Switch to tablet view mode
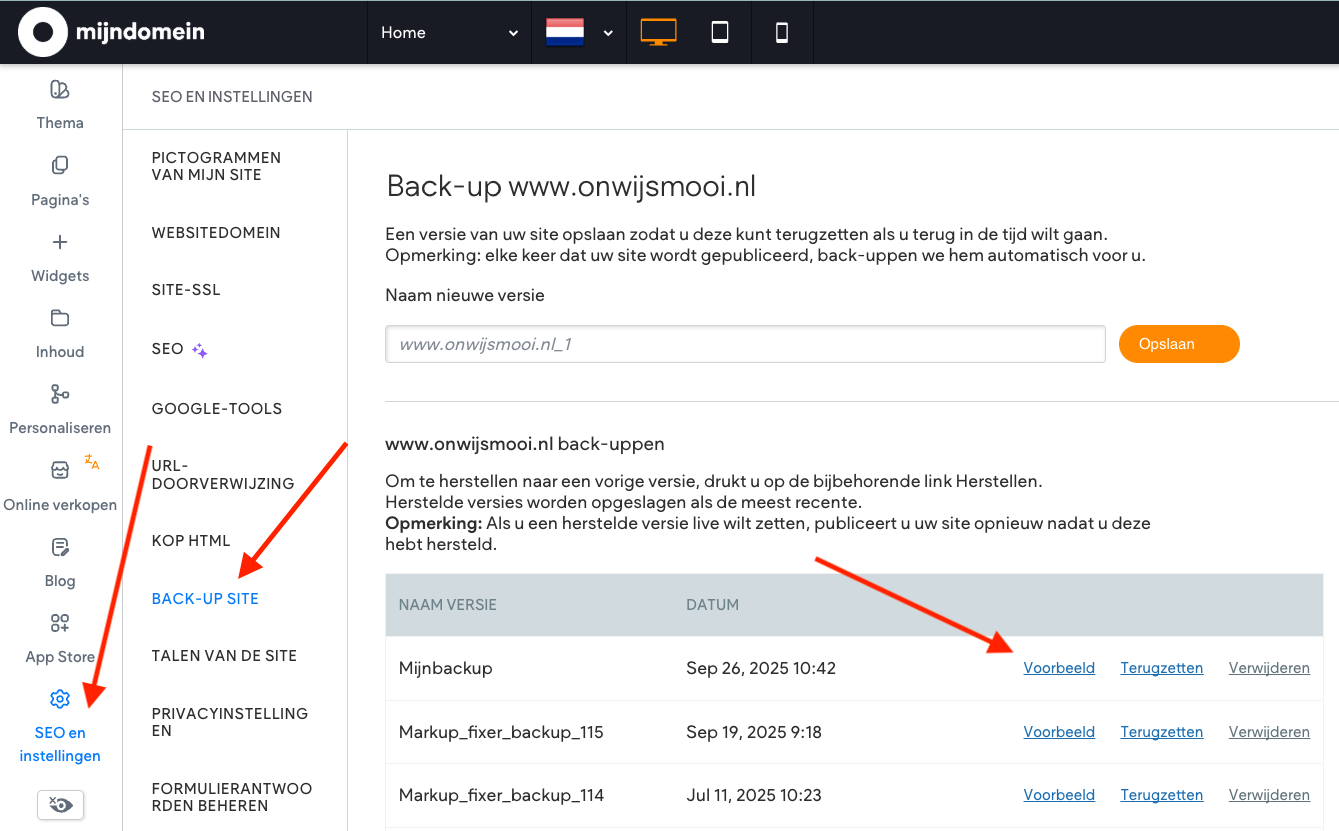Image resolution: width=1339 pixels, height=831 pixels. pos(720,32)
